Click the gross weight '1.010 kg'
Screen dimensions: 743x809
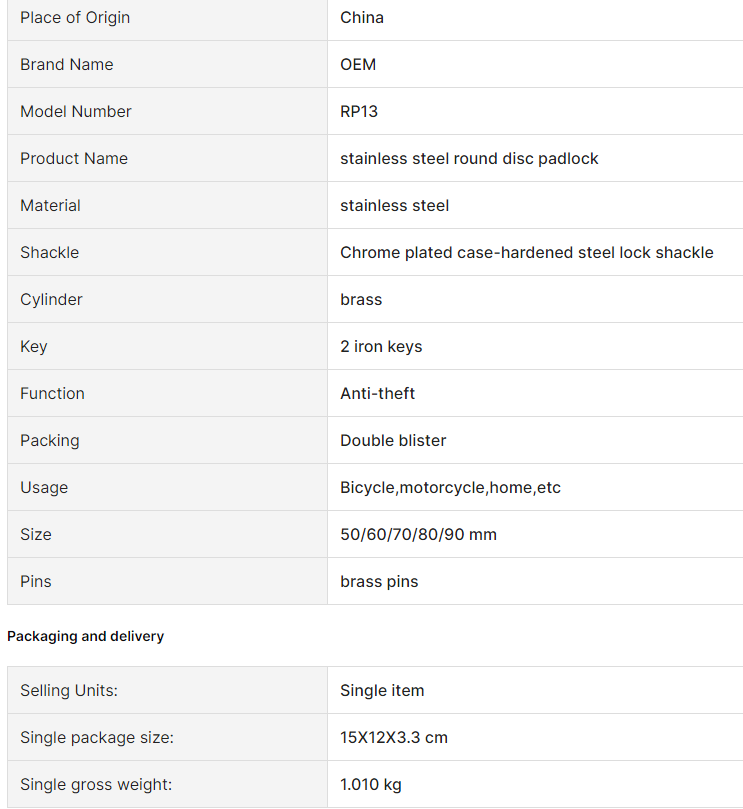[x=370, y=785]
